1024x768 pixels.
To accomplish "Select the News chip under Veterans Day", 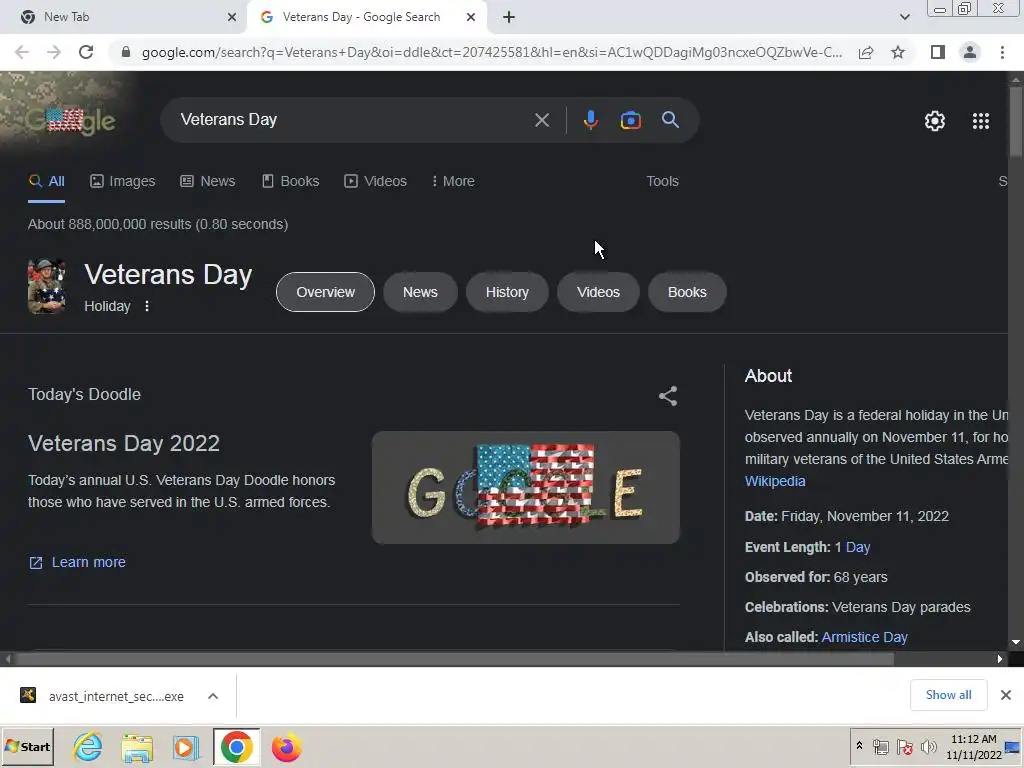I will [420, 292].
